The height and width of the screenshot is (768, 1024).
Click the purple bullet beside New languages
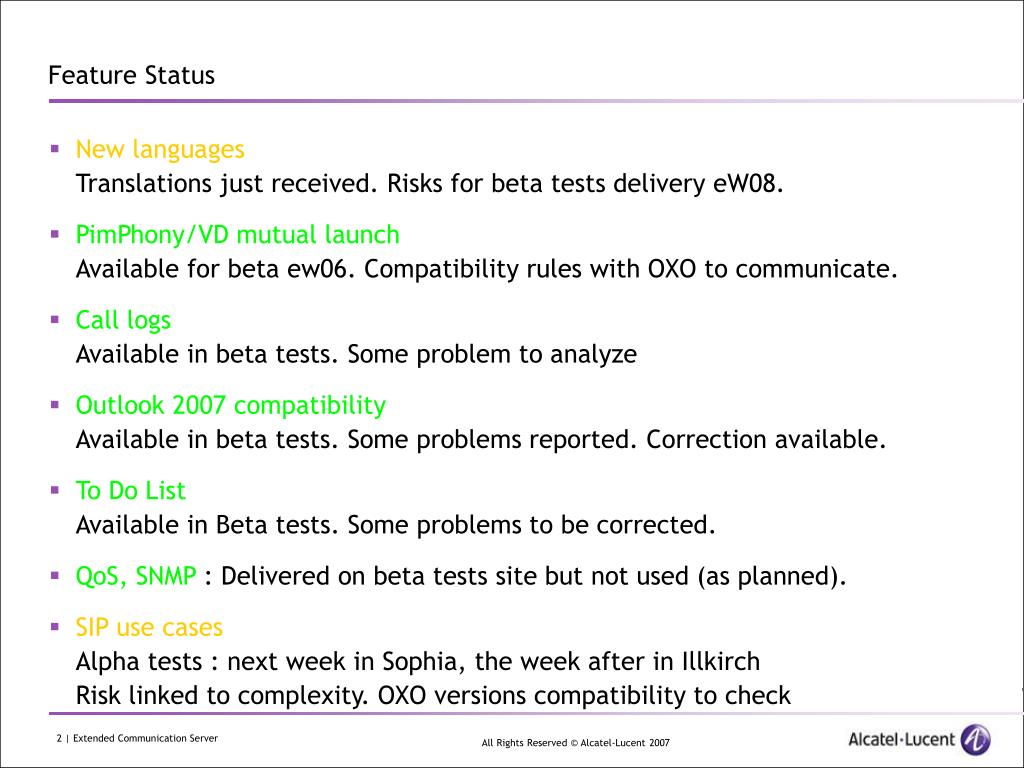[x=55, y=149]
